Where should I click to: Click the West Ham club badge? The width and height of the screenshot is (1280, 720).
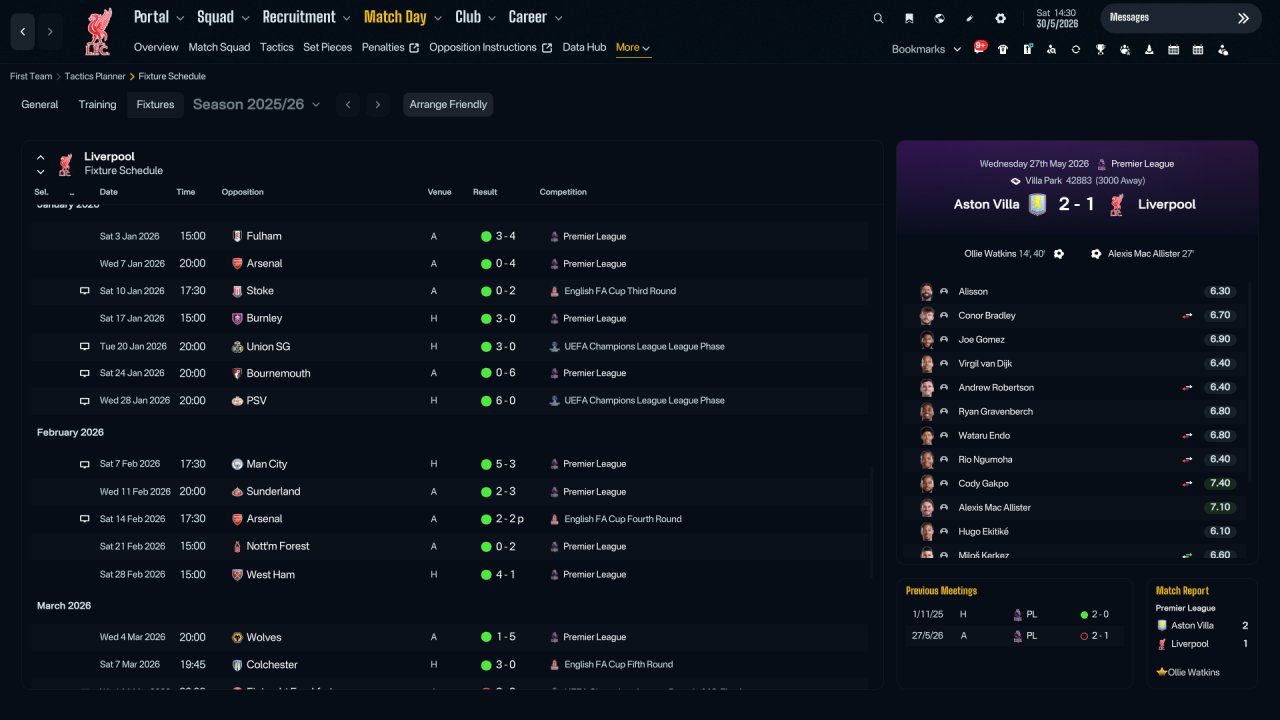(x=237, y=575)
